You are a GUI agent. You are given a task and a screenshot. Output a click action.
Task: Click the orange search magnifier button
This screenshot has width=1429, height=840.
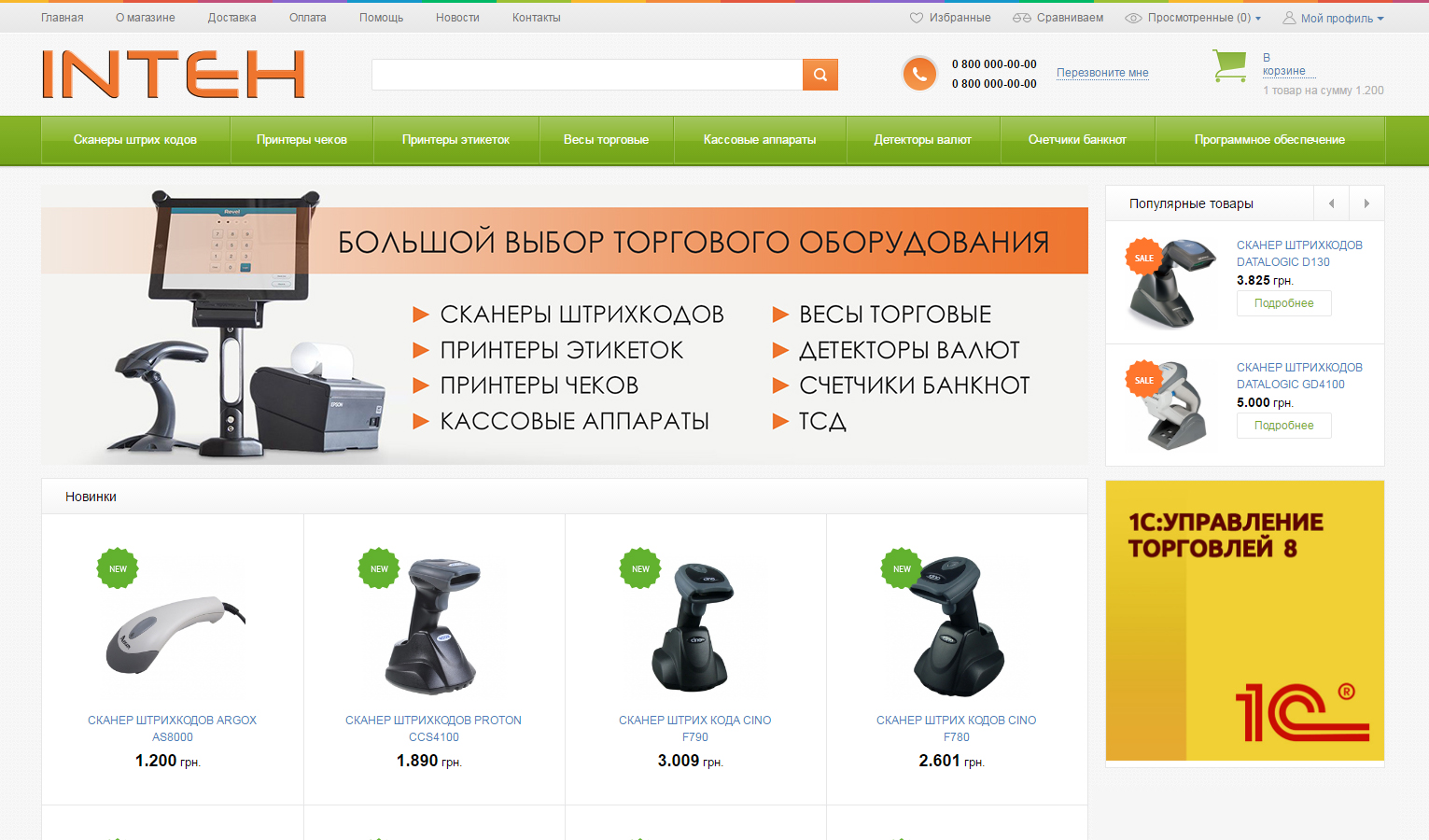(820, 75)
